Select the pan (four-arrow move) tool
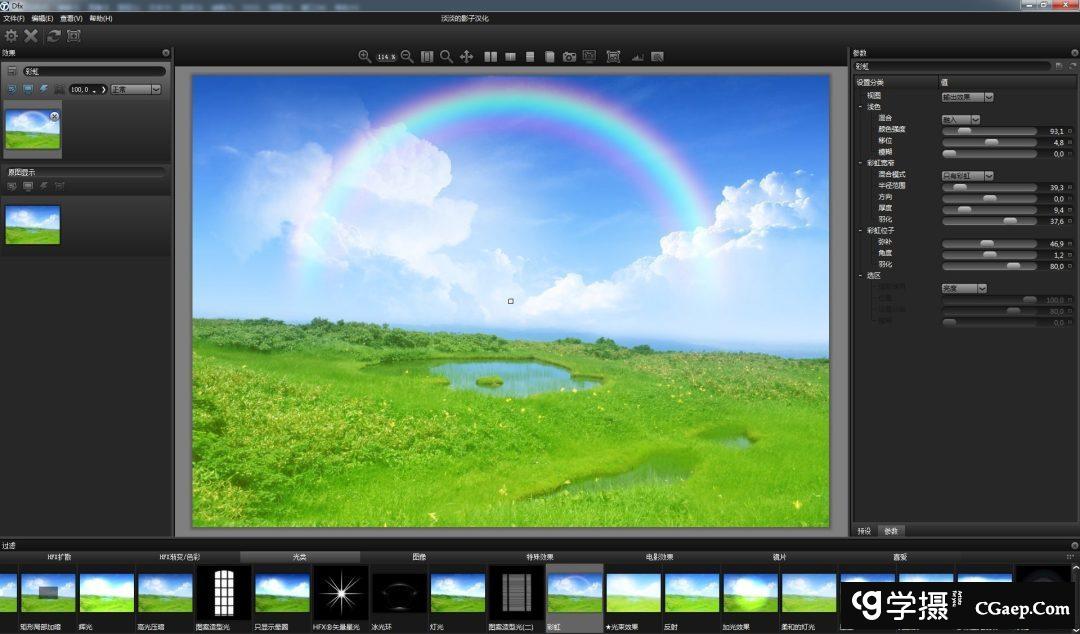 tap(466, 57)
